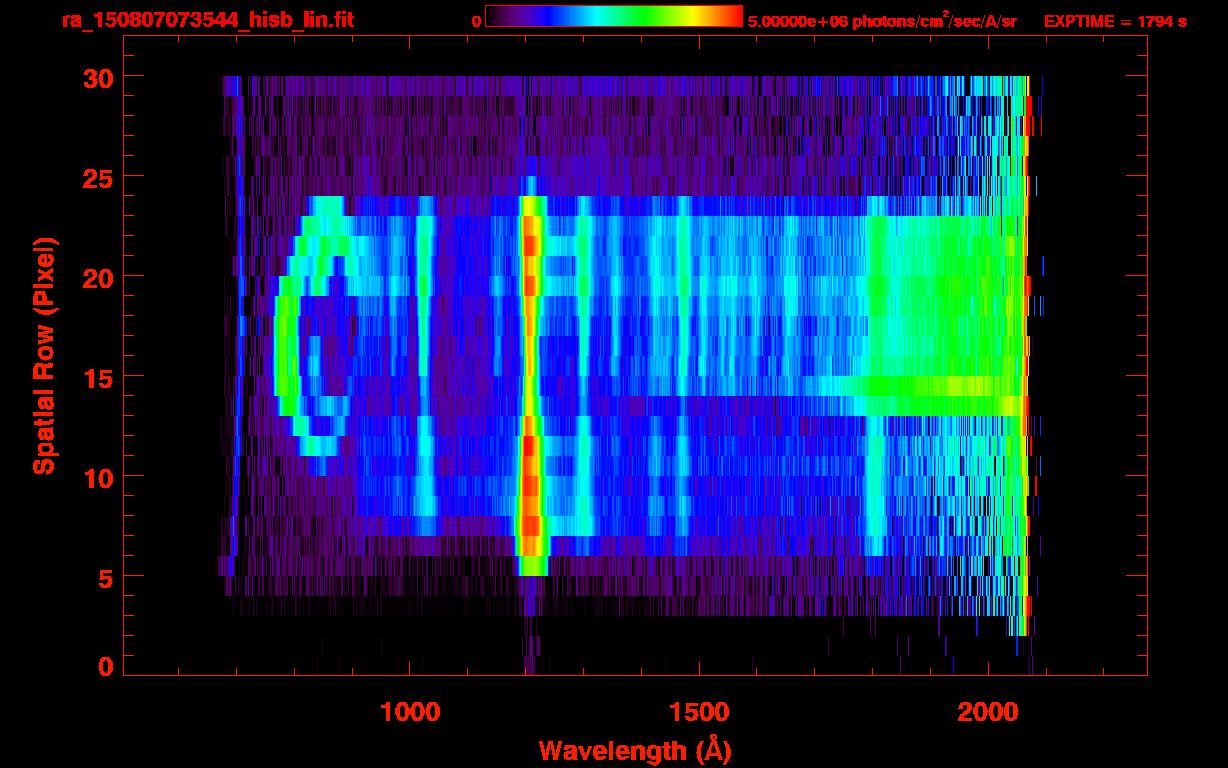This screenshot has height=768, width=1228.
Task: Click the colorbar minimum value 0
Action: [477, 21]
